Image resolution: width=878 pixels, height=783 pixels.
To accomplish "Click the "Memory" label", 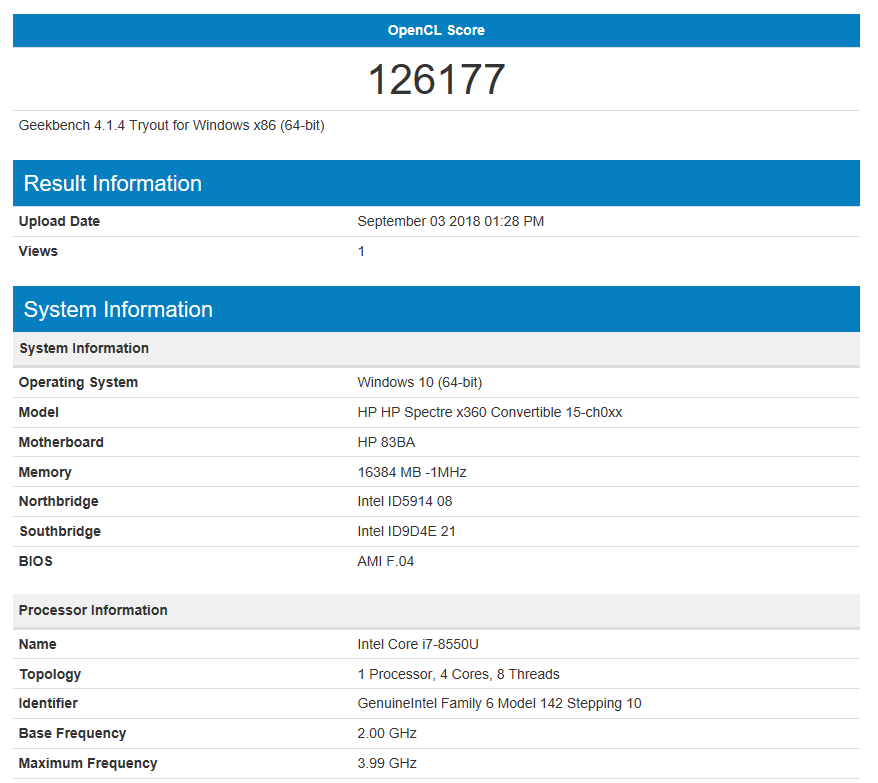I will 45,473.
